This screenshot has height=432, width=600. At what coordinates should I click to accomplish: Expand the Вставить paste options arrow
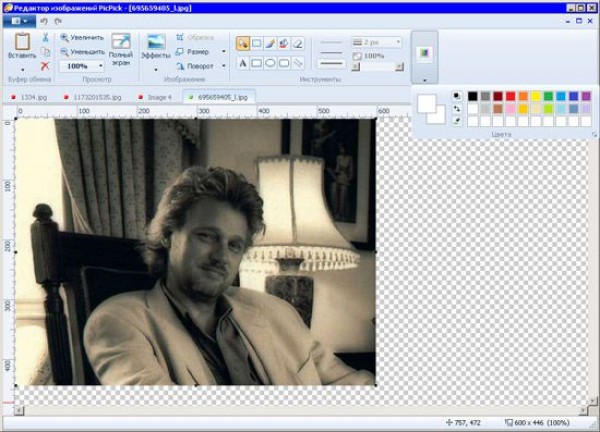pos(22,70)
